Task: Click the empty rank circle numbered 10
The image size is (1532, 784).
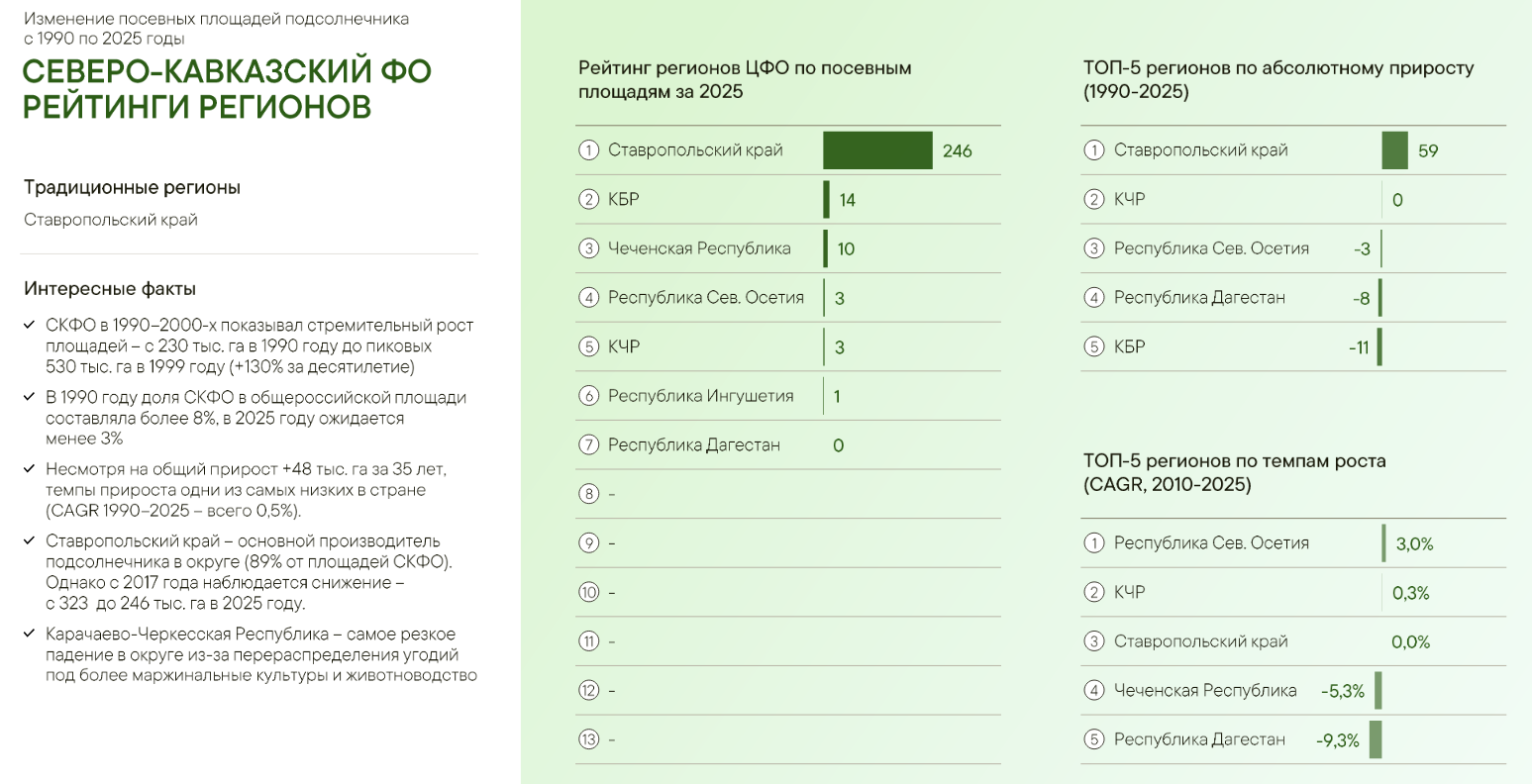Action: pyautogui.click(x=589, y=593)
